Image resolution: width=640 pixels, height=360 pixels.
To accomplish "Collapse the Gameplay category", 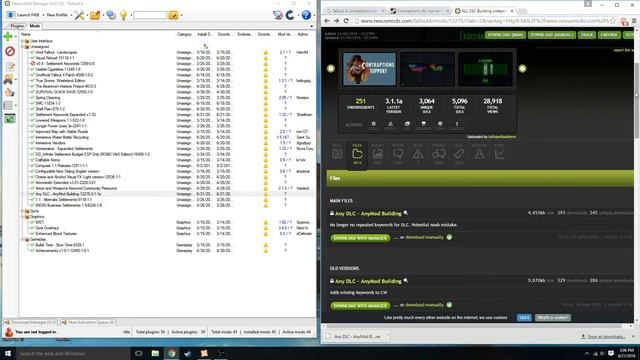I will 22,239.
